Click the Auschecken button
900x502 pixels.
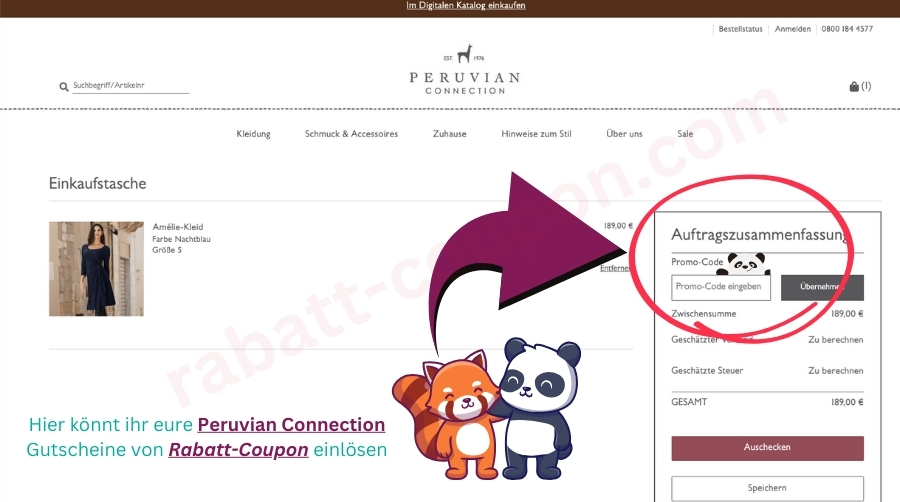coord(767,448)
